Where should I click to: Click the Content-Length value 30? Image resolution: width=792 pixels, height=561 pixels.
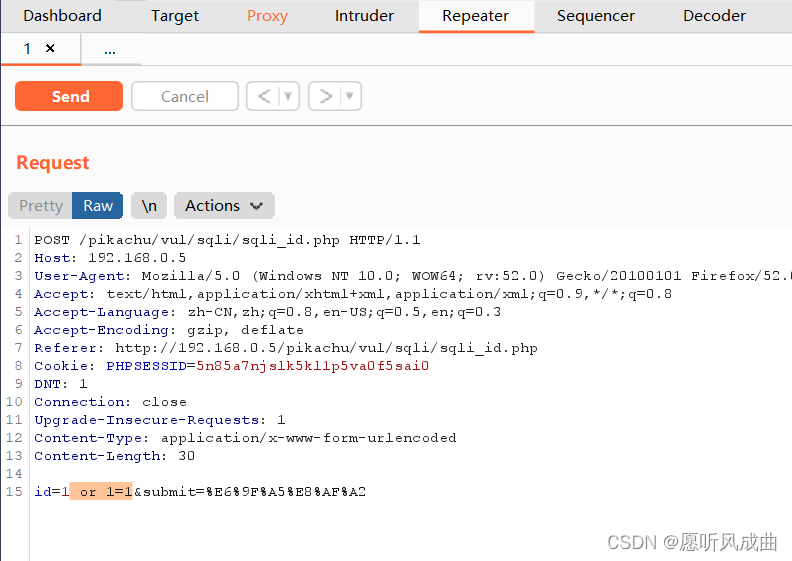(x=186, y=456)
